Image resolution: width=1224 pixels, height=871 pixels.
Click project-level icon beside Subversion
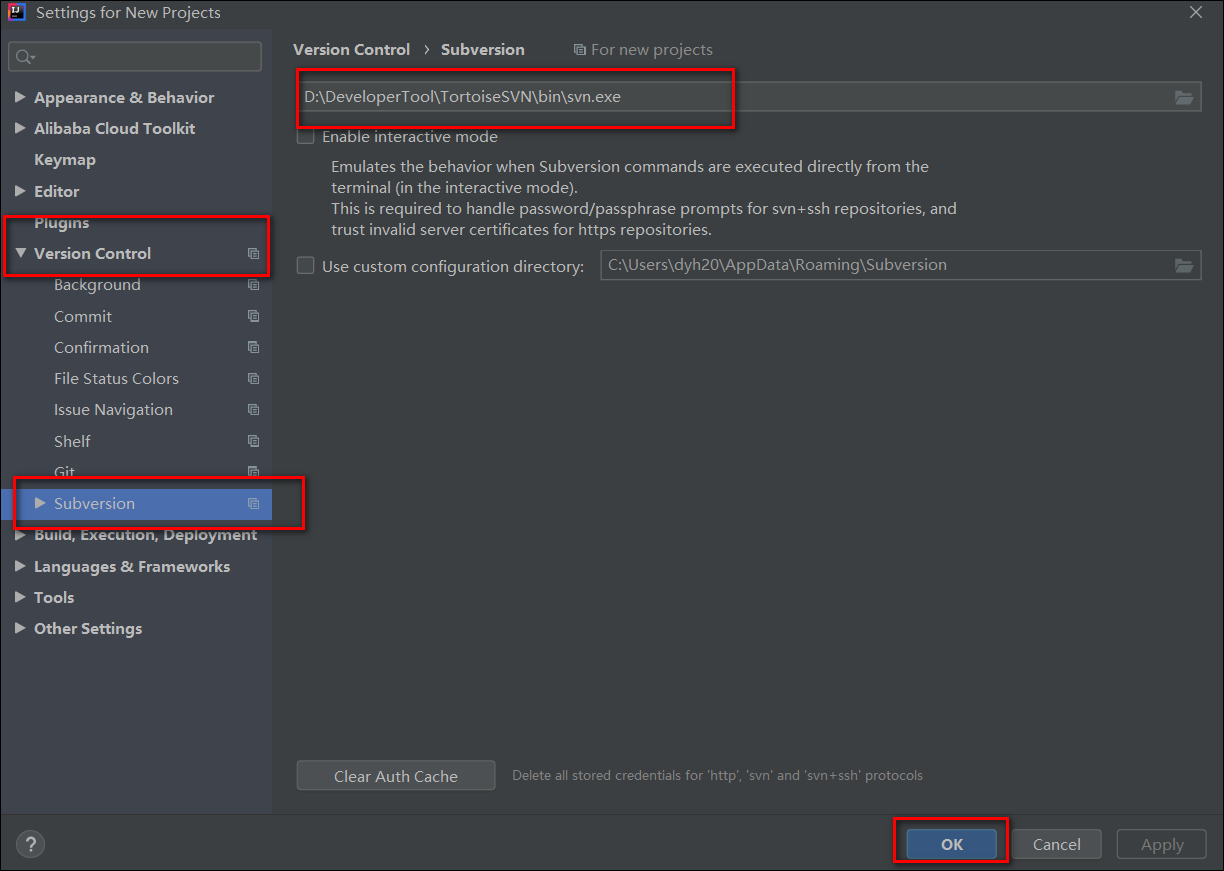click(x=254, y=504)
